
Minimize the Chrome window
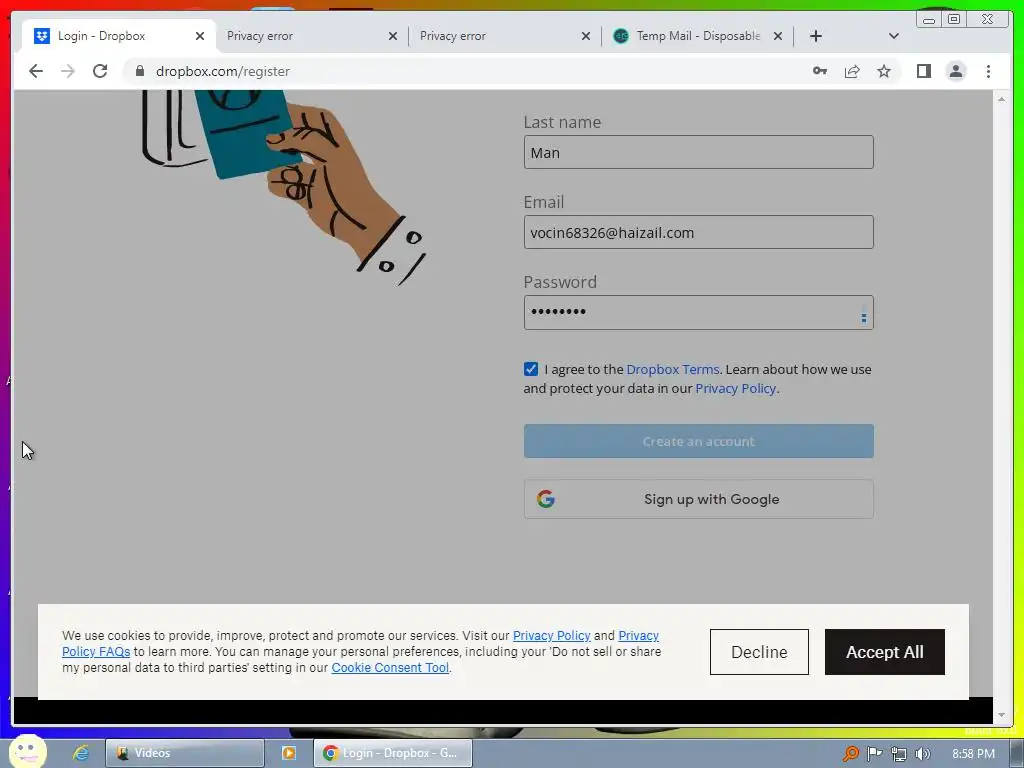click(x=929, y=20)
